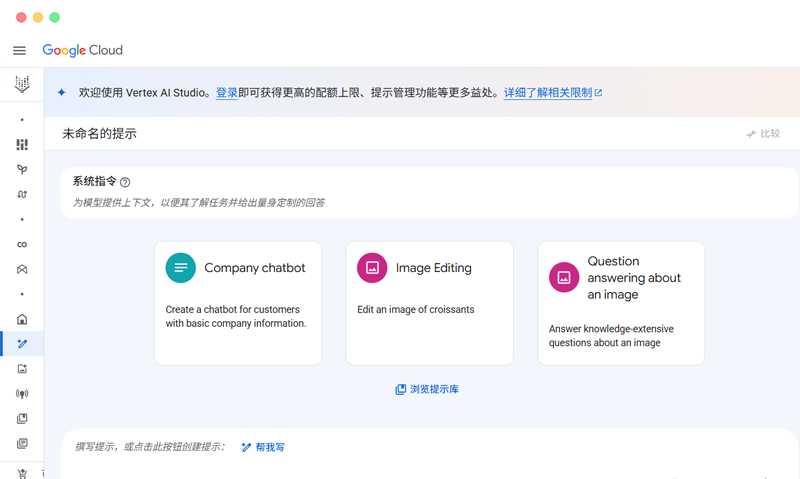Click the help icon beside 系统指令
Viewport: 800px width, 479px height.
tap(125, 182)
